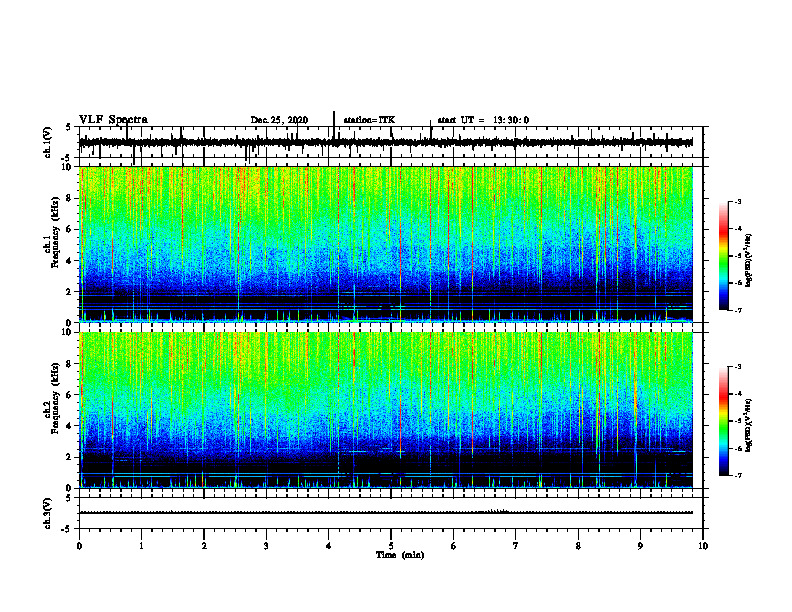
Task: Click the "8" kHz tick of ch.2 spectrogram
Action: pyautogui.click(x=70, y=364)
